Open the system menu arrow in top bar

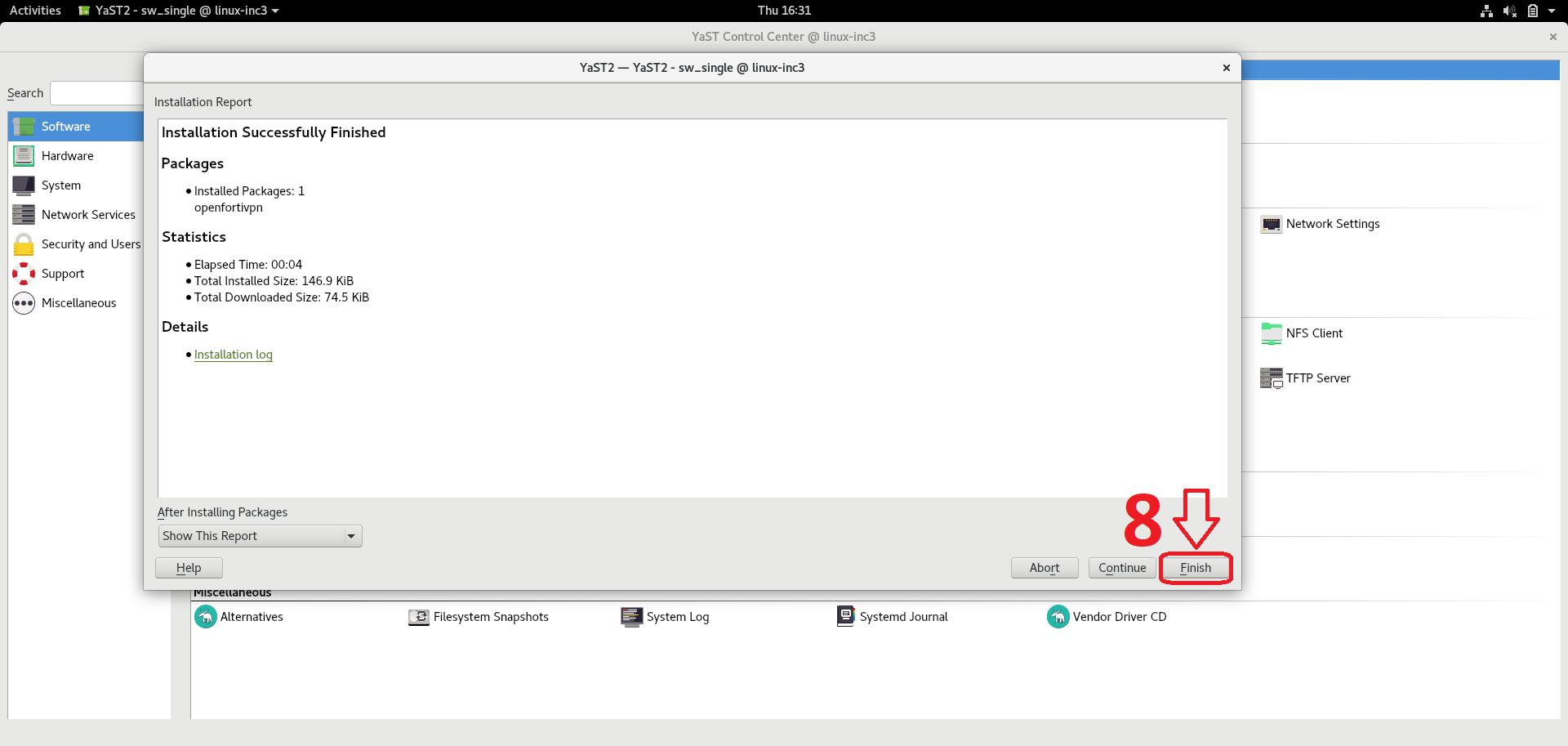[x=1552, y=11]
